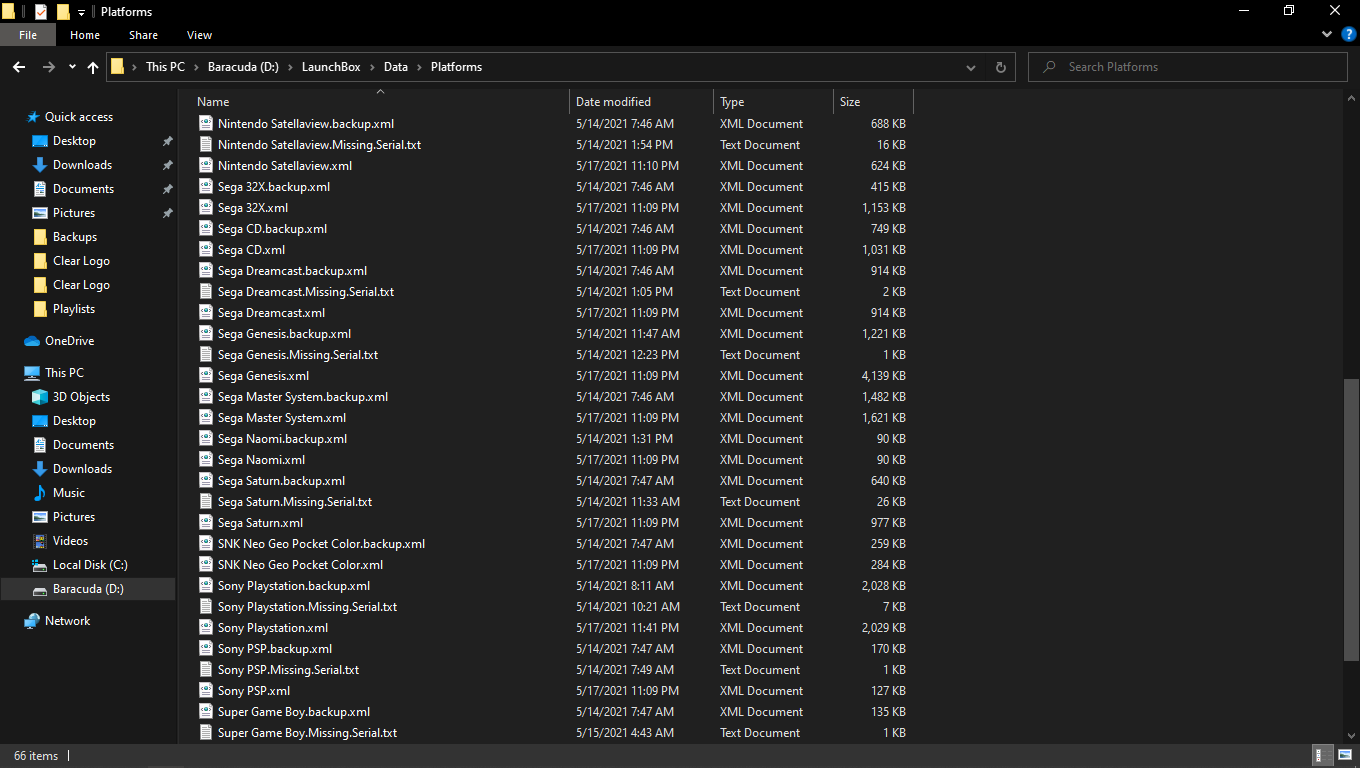The image size is (1360, 768).
Task: Open Playlists folder in sidebar
Action: [x=74, y=309]
